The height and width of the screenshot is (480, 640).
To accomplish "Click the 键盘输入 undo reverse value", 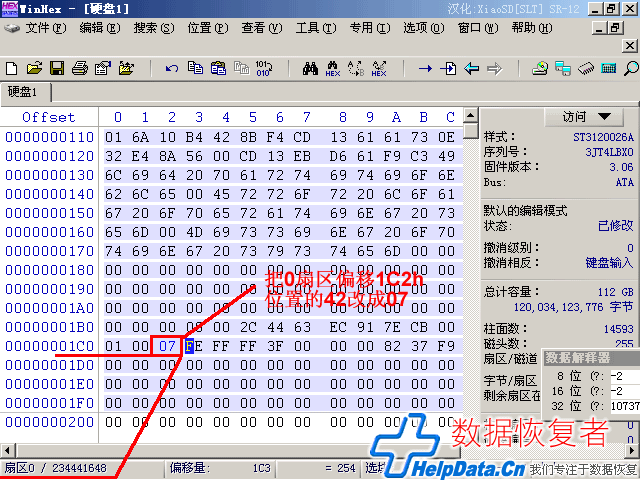I will coord(609,262).
